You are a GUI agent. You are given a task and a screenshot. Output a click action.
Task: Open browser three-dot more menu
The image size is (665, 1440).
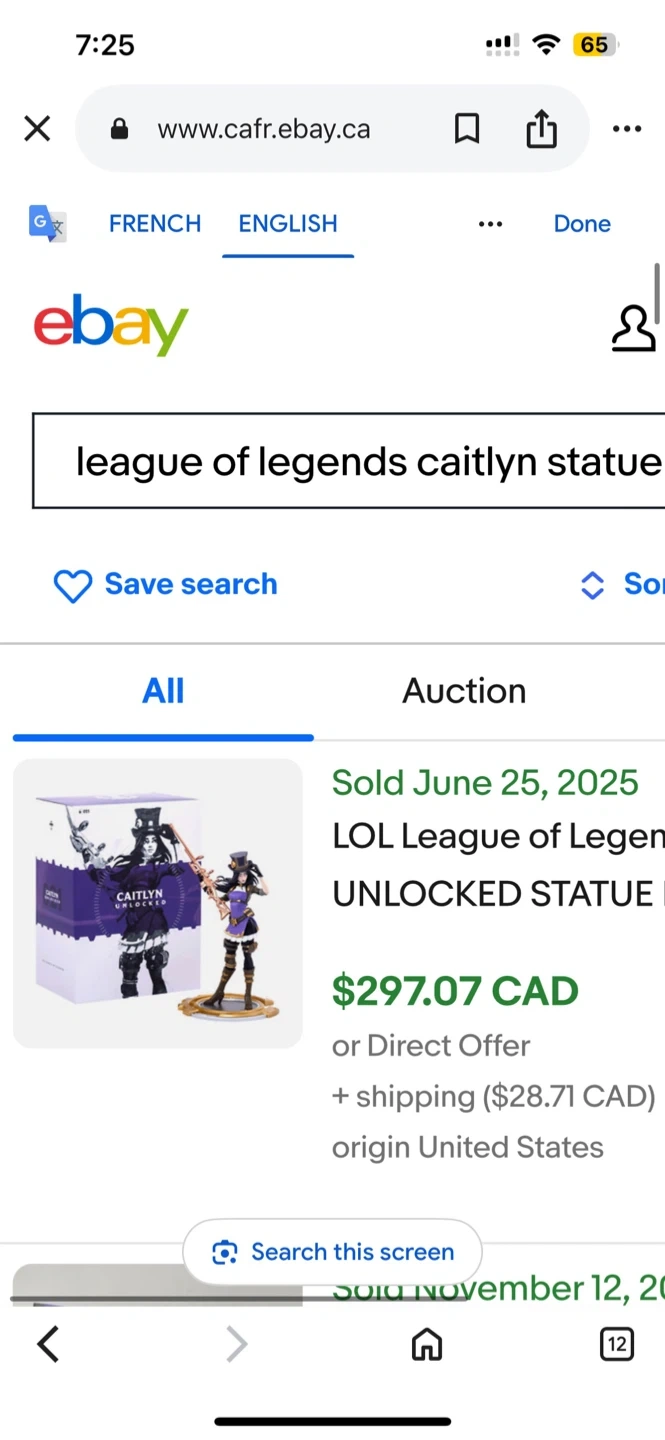pyautogui.click(x=627, y=128)
